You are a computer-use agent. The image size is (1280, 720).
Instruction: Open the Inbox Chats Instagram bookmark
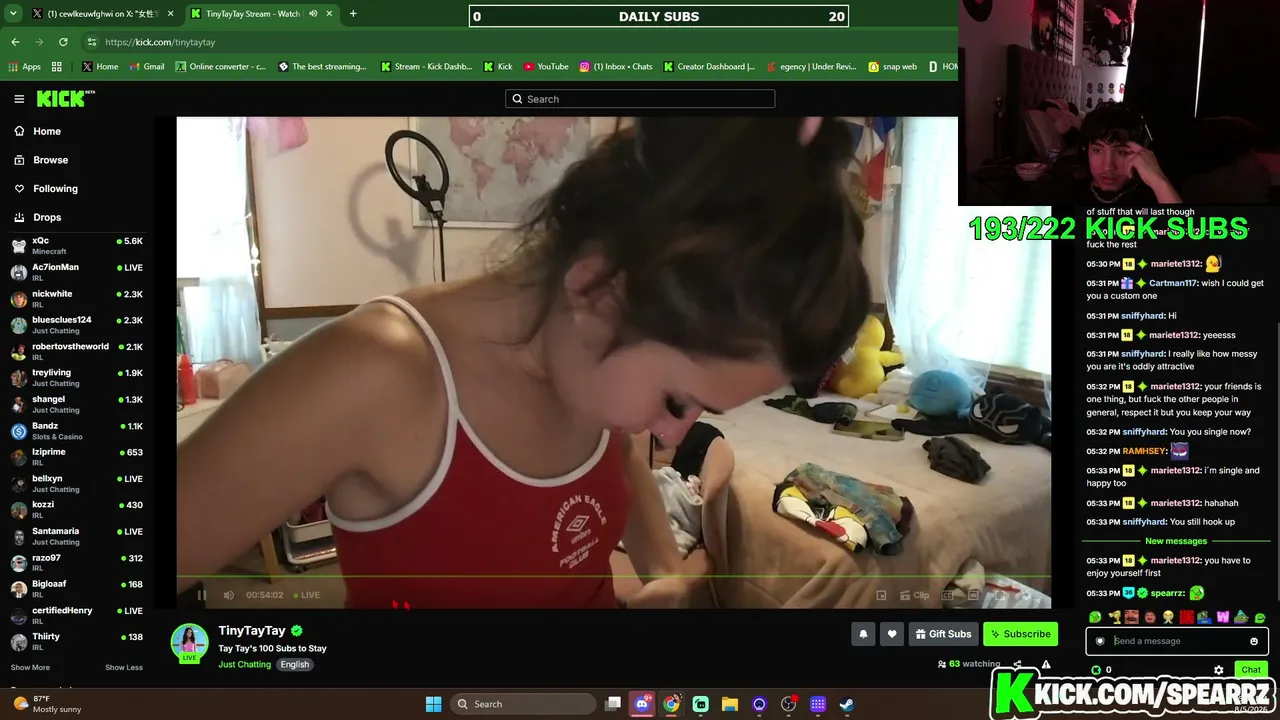pos(616,67)
